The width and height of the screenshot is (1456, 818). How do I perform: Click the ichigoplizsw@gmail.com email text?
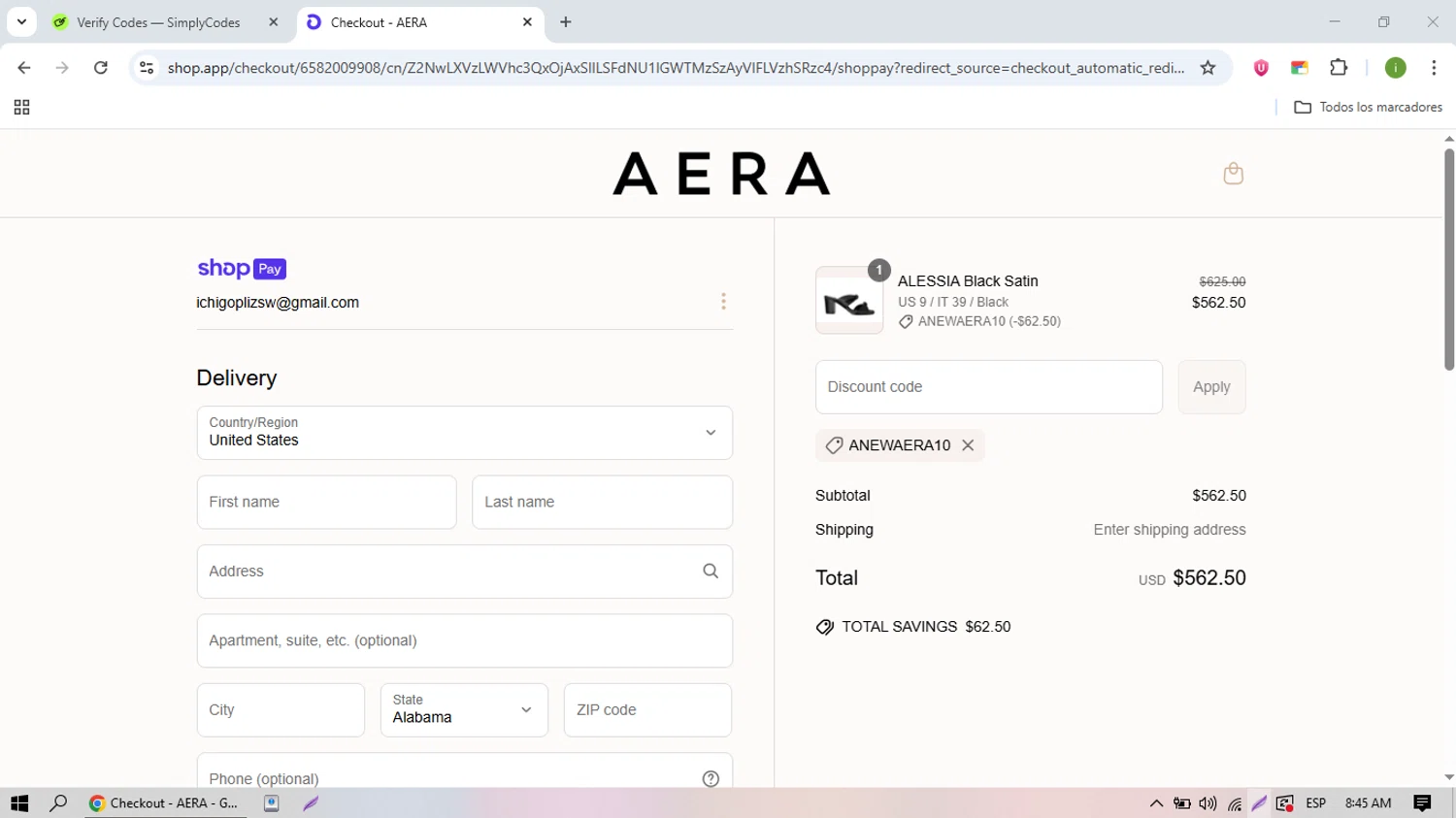click(x=278, y=303)
